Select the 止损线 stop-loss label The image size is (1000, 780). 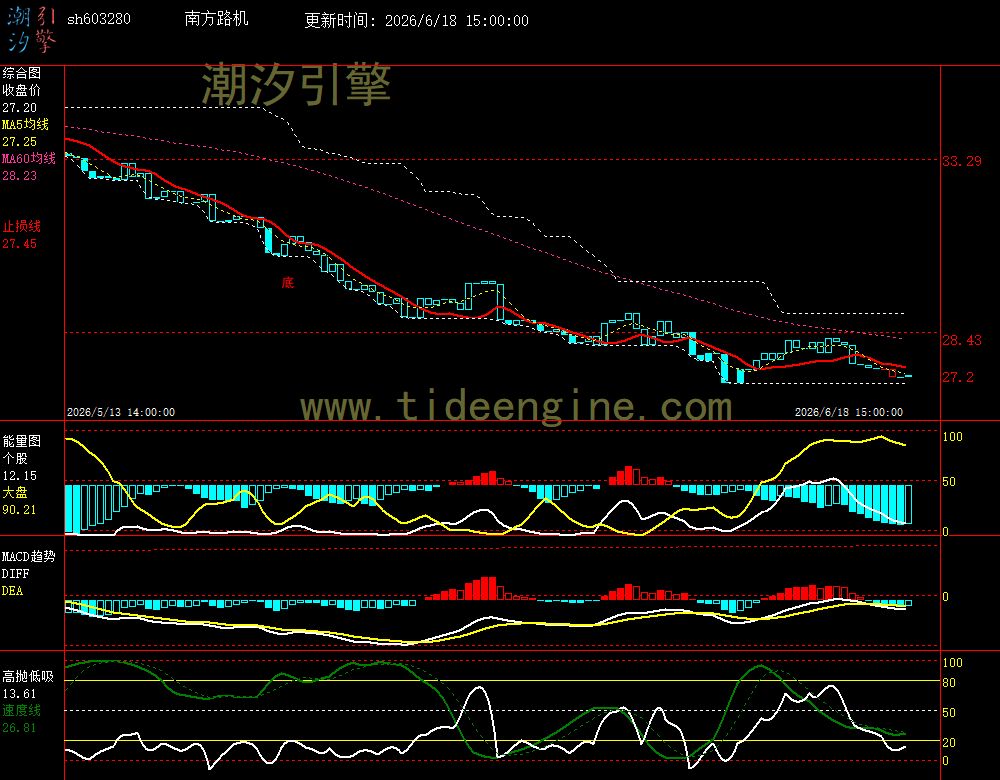point(21,226)
